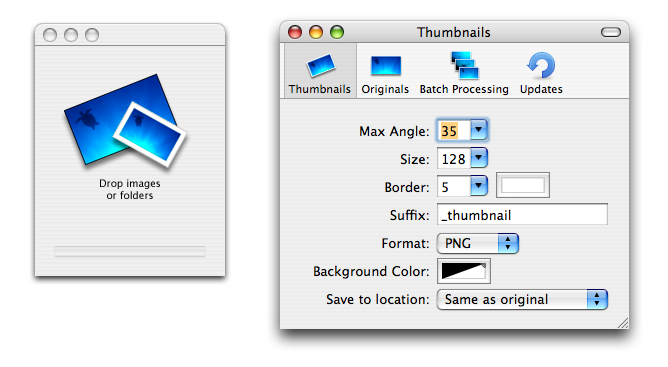Click the toolbar toggle pill button

(611, 32)
